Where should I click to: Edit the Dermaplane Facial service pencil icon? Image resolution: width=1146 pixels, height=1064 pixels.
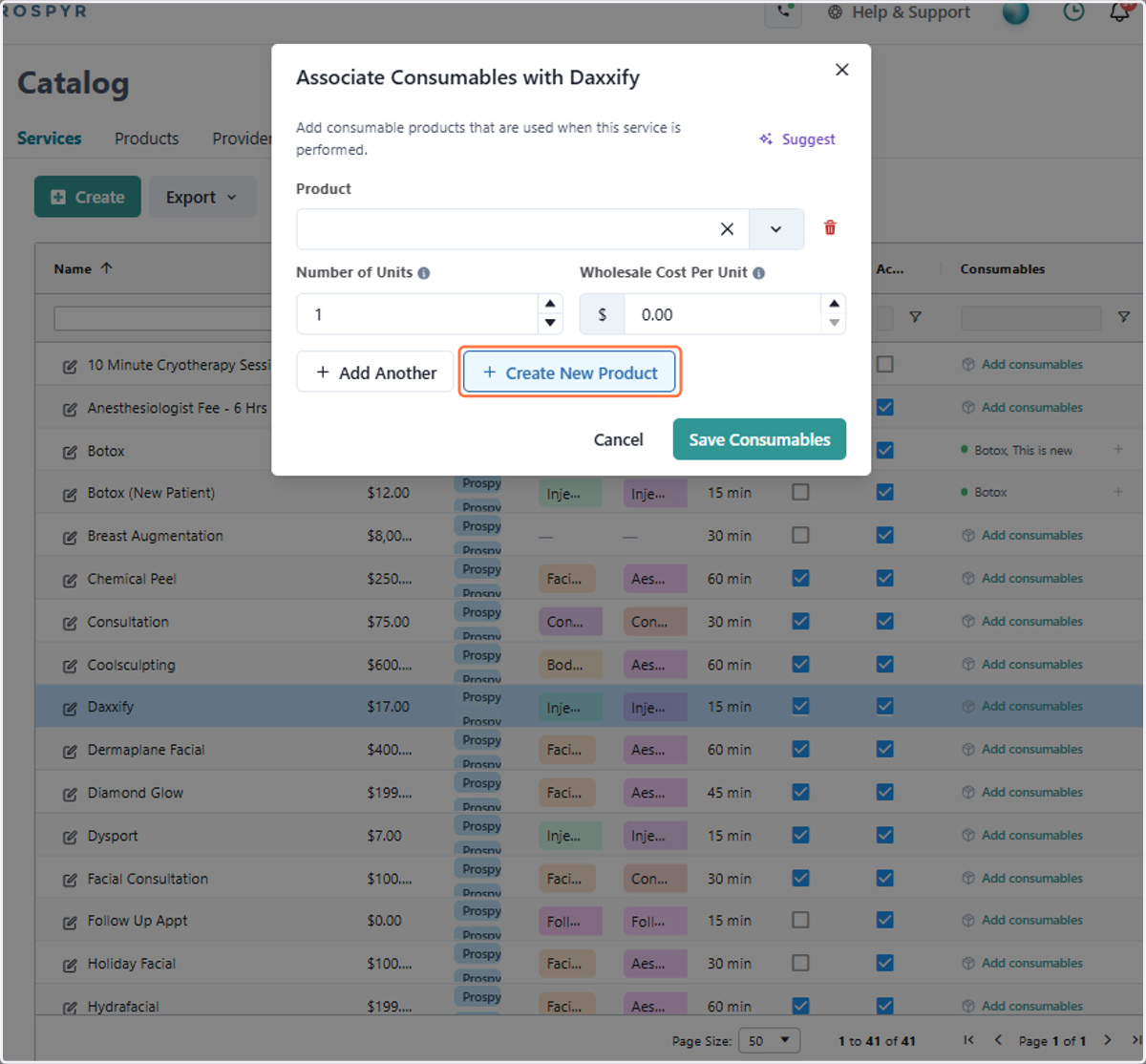[x=70, y=752]
